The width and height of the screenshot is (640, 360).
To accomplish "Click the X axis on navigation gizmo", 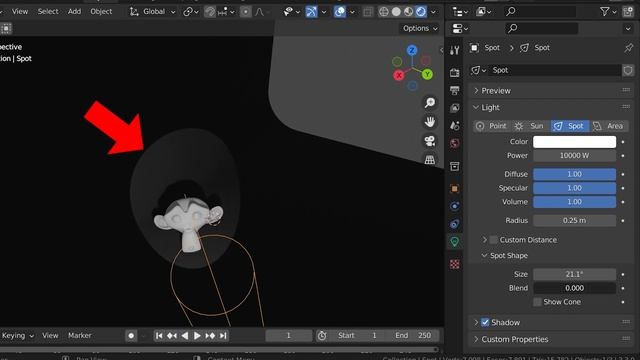I will click(399, 75).
